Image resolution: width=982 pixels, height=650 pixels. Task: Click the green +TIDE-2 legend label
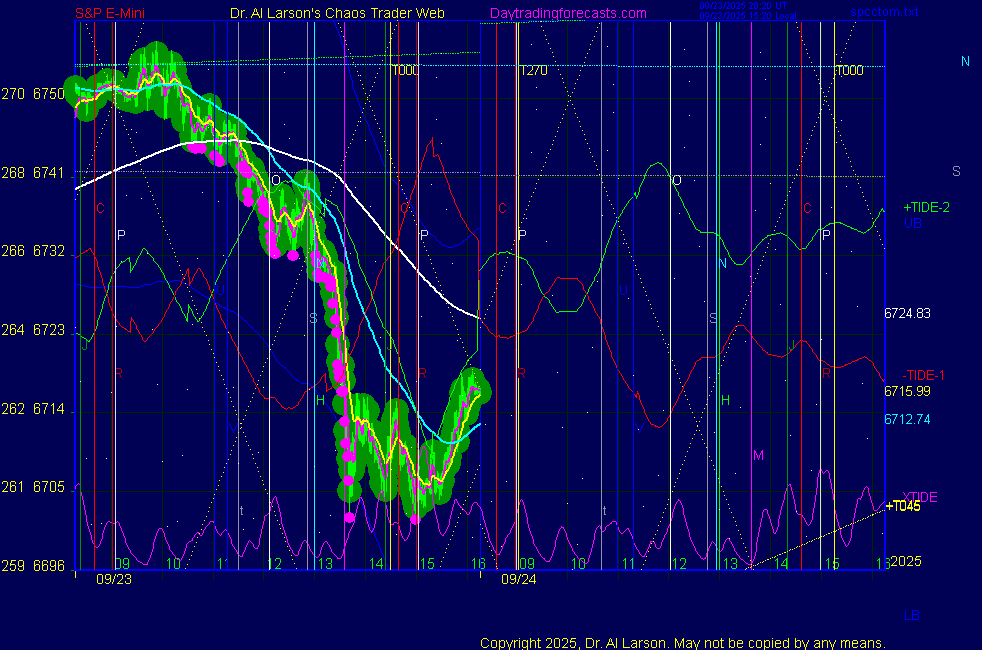pos(926,207)
